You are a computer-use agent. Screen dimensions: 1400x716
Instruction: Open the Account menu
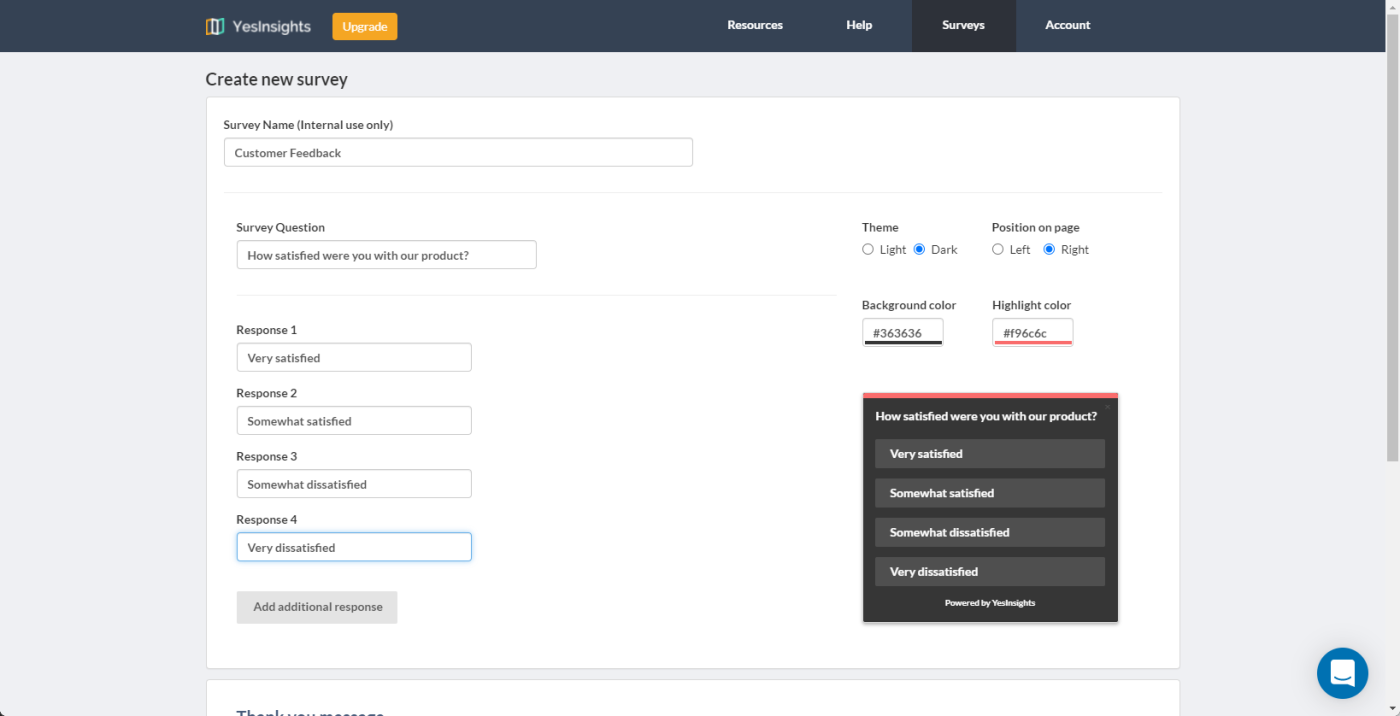[x=1067, y=25]
